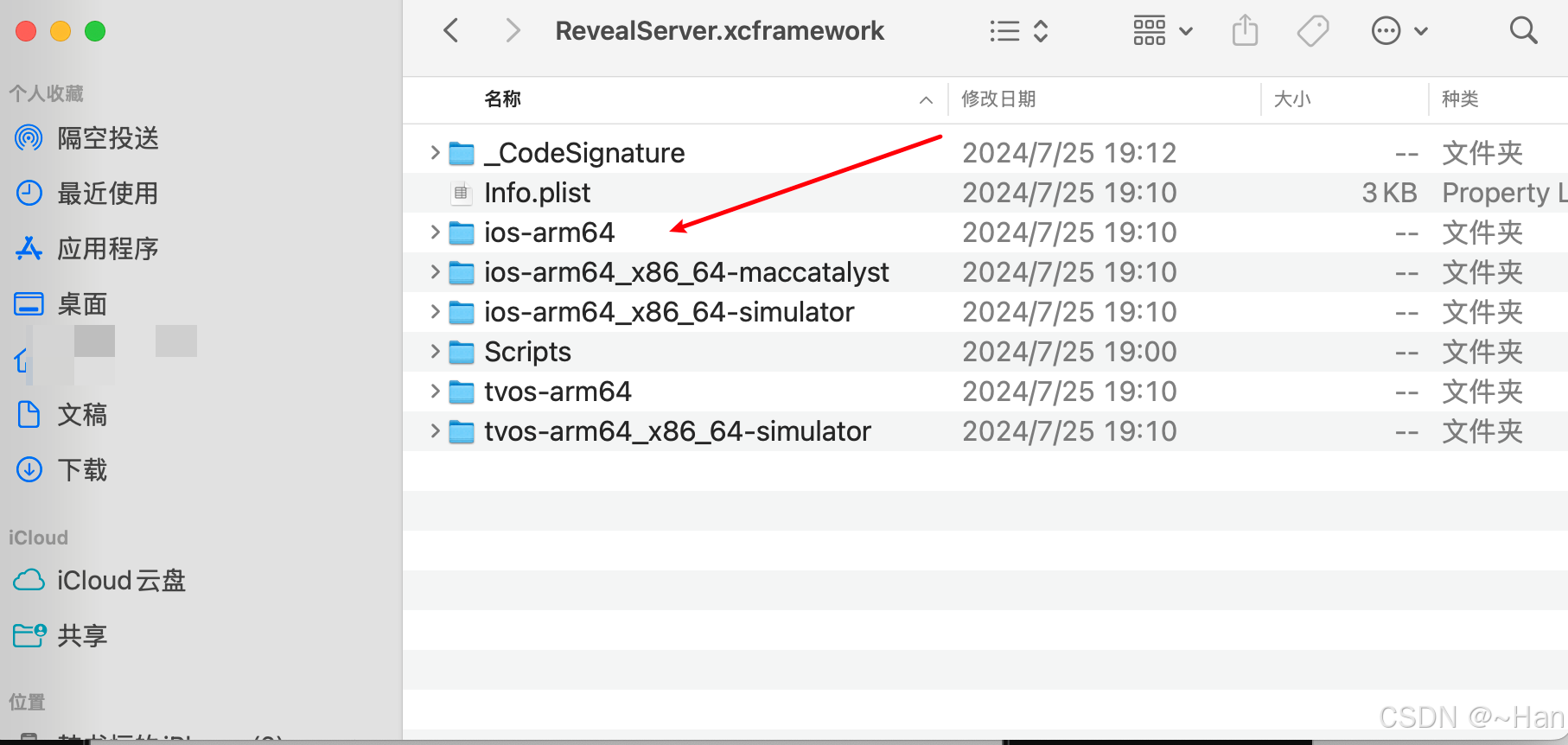Sort by the 修改日期 column header
Image resolution: width=1568 pixels, height=745 pixels.
[998, 99]
